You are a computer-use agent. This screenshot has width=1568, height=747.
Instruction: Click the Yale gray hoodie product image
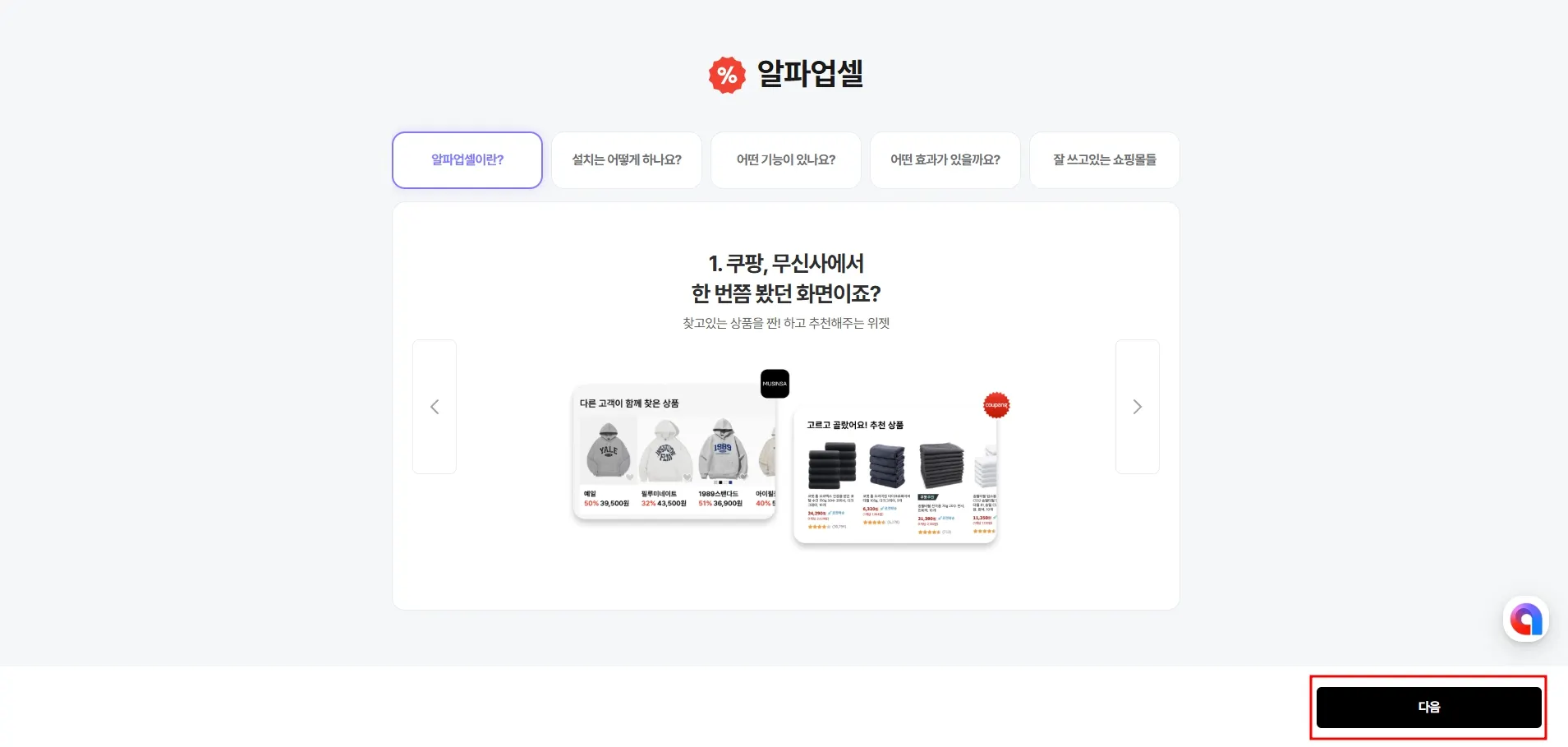[x=609, y=450]
